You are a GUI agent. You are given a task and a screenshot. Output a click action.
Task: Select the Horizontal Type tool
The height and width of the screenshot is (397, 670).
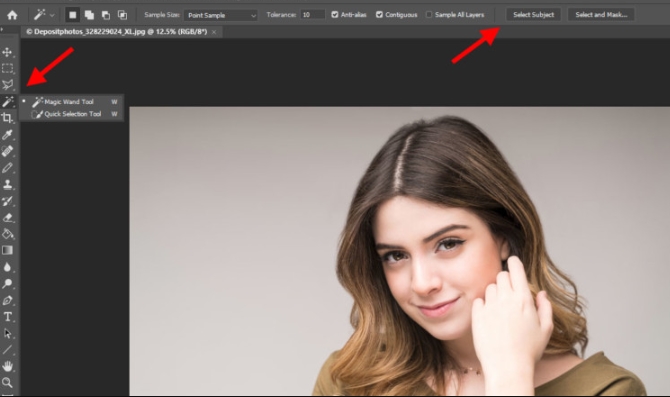tap(7, 317)
